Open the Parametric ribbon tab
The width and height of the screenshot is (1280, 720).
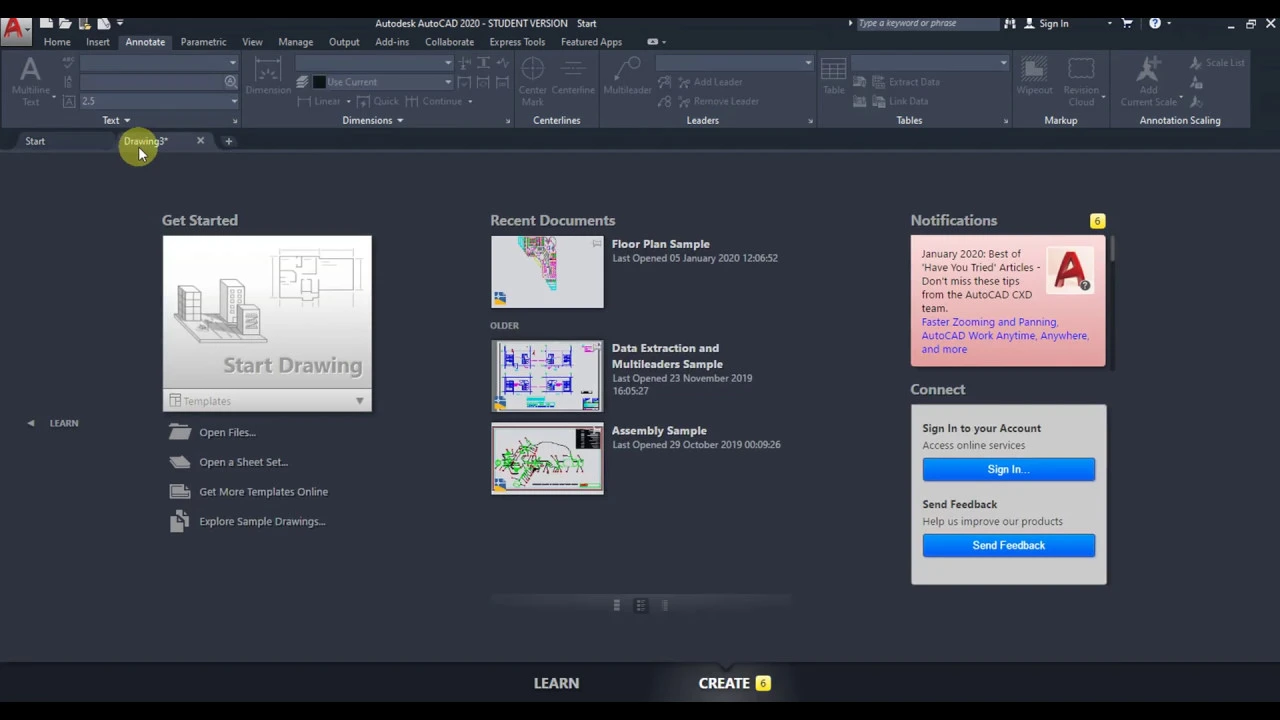203,42
